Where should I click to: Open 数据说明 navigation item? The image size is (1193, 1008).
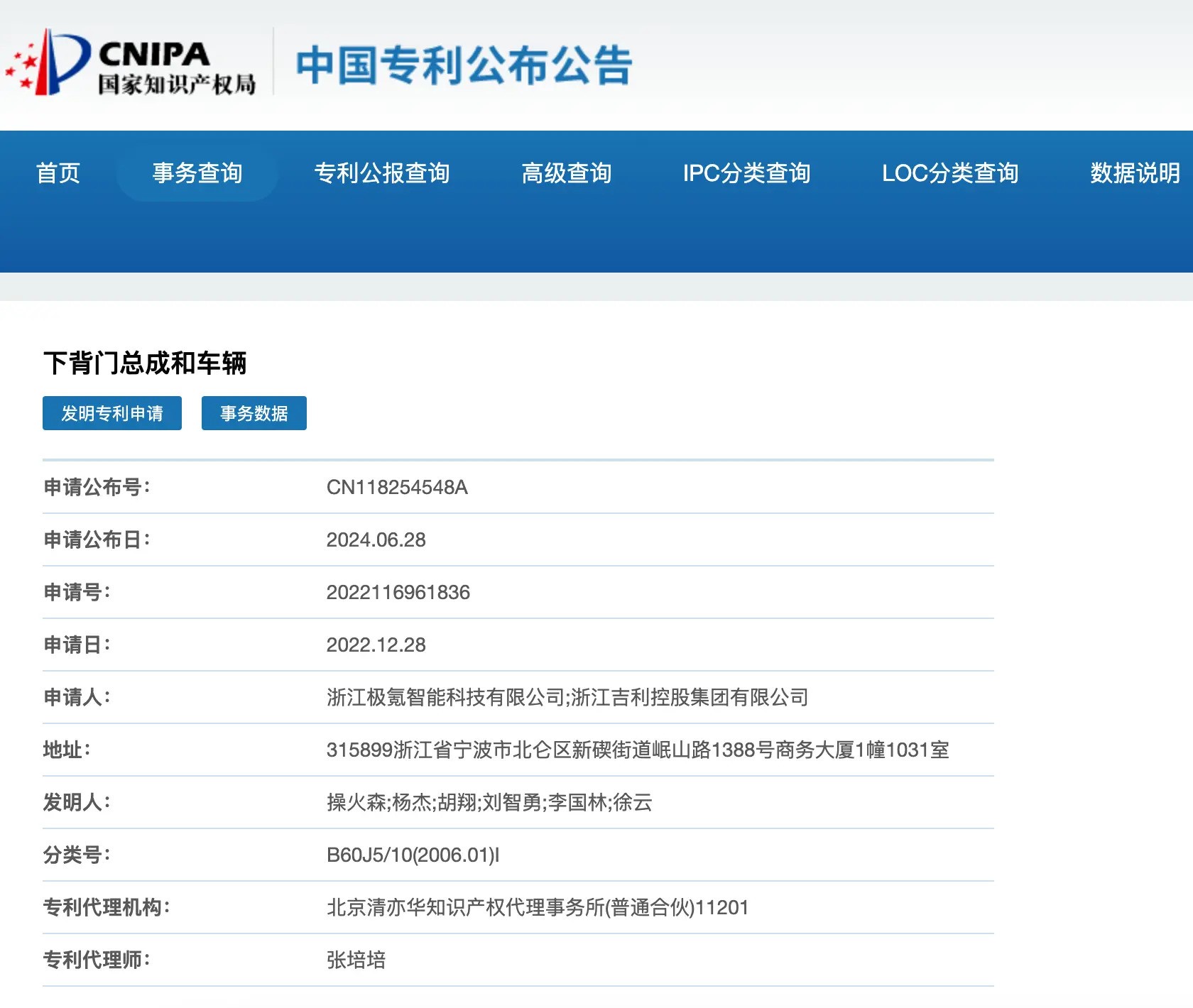point(1135,172)
